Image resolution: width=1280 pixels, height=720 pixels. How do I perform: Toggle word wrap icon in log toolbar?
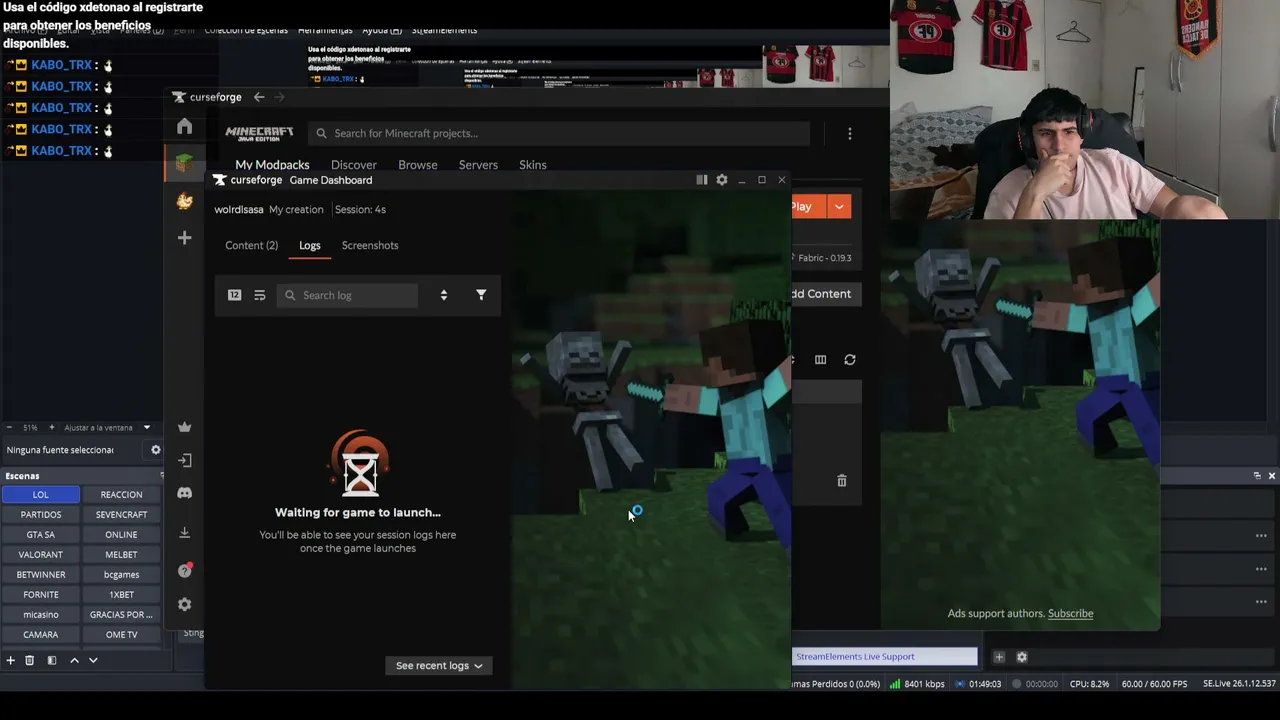(x=260, y=295)
